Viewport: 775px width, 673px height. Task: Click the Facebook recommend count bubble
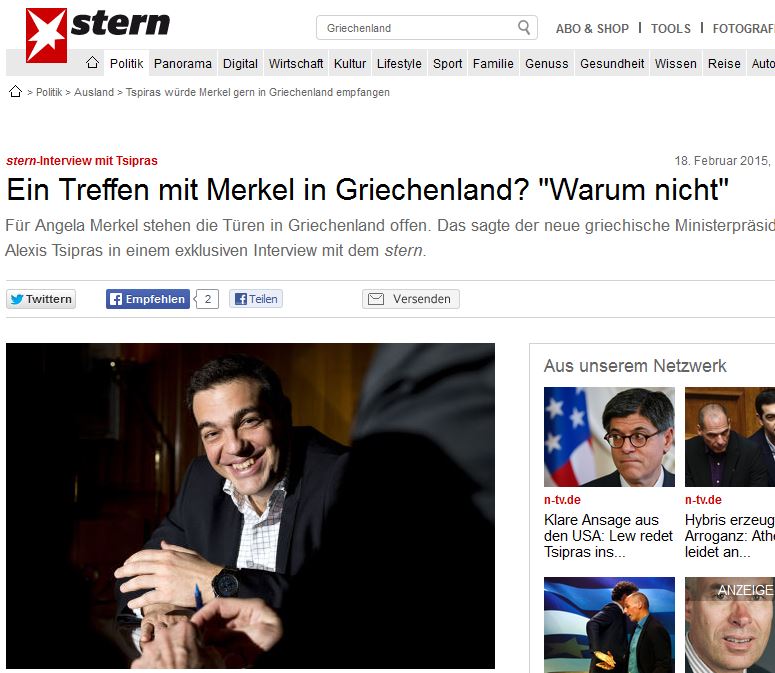[207, 299]
